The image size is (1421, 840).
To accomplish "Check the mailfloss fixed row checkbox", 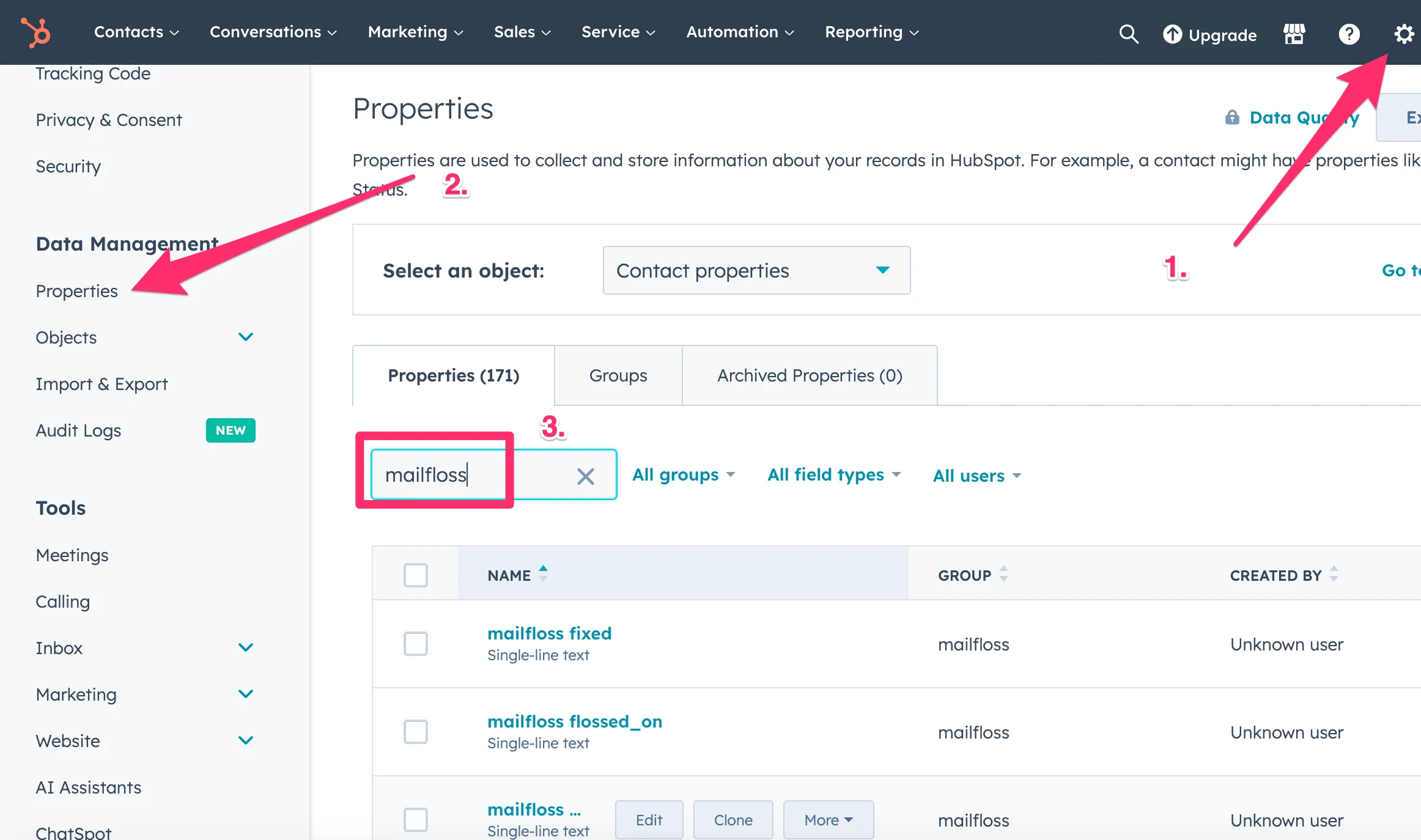I will tap(416, 643).
